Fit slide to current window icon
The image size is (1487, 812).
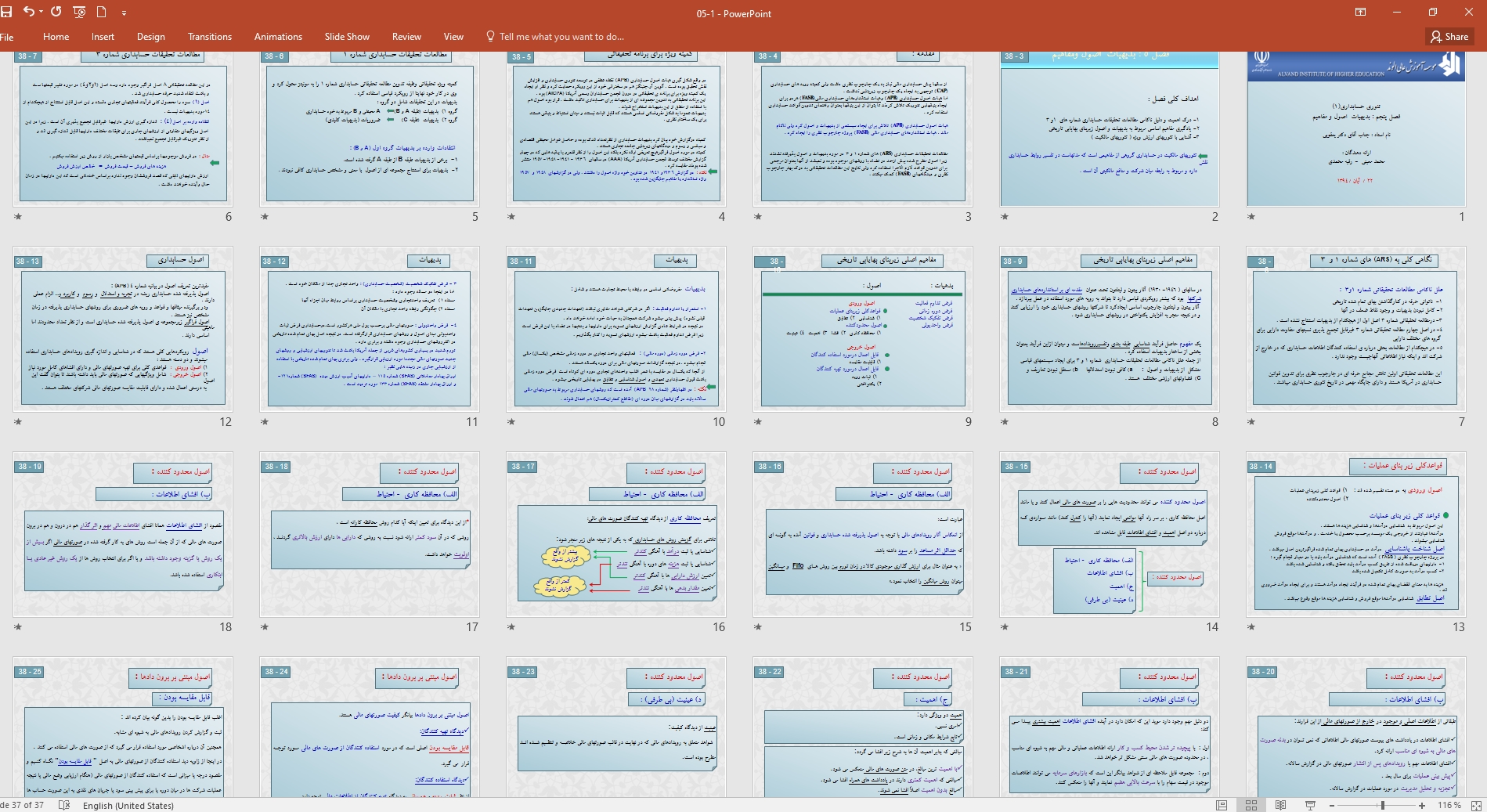(1476, 805)
